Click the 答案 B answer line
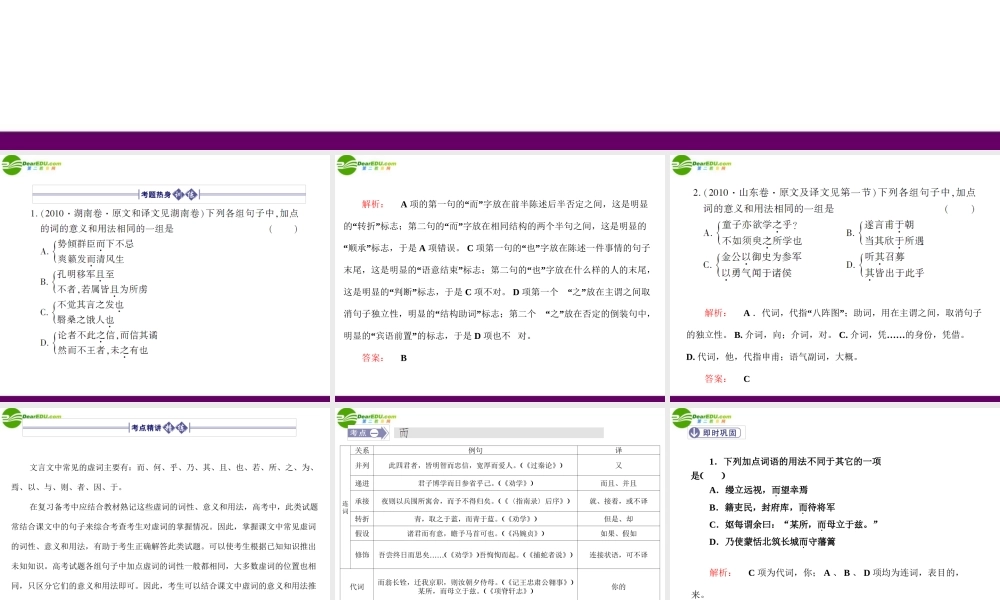The image size is (1000, 600). [x=385, y=358]
